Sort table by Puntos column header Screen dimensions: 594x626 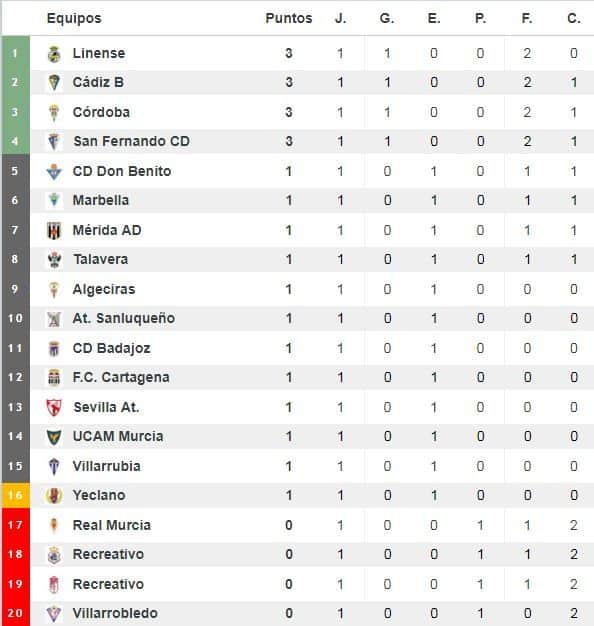coord(289,18)
